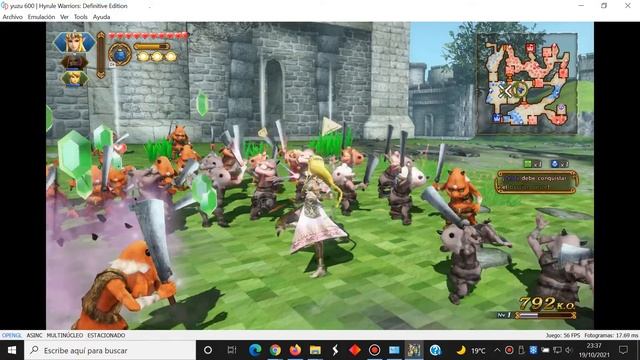Select the yuzu Hyrule Warriors taskbar icon
The height and width of the screenshot is (360, 640).
(x=414, y=350)
